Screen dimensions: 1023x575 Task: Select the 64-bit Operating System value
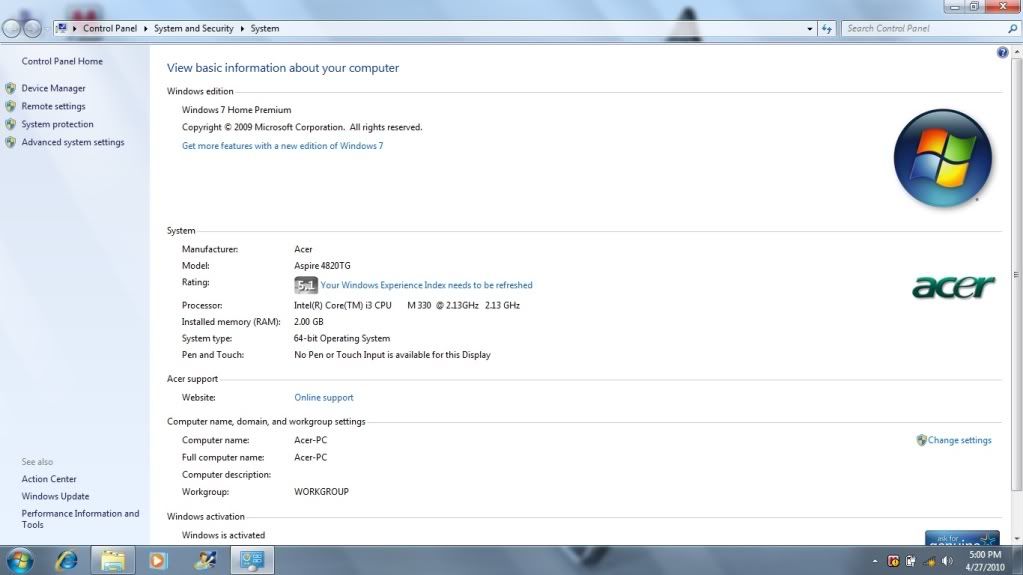click(342, 338)
